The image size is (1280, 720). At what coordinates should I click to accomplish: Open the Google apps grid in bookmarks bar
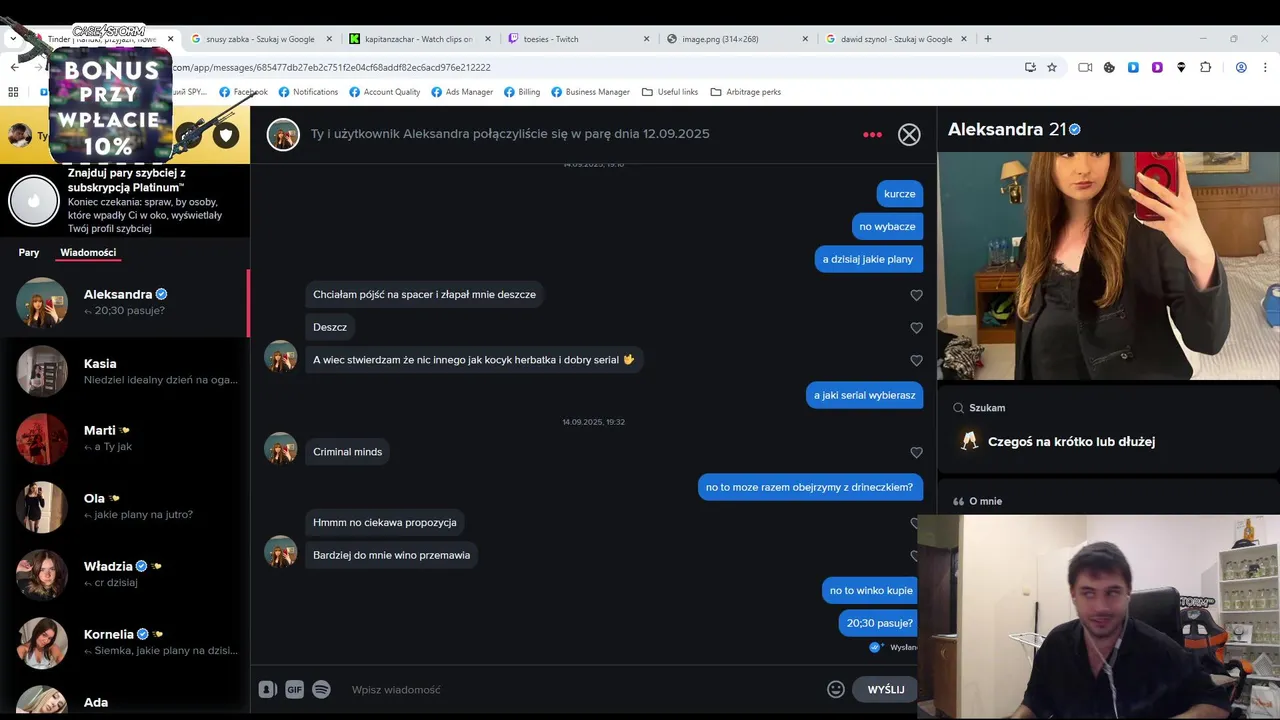13,92
